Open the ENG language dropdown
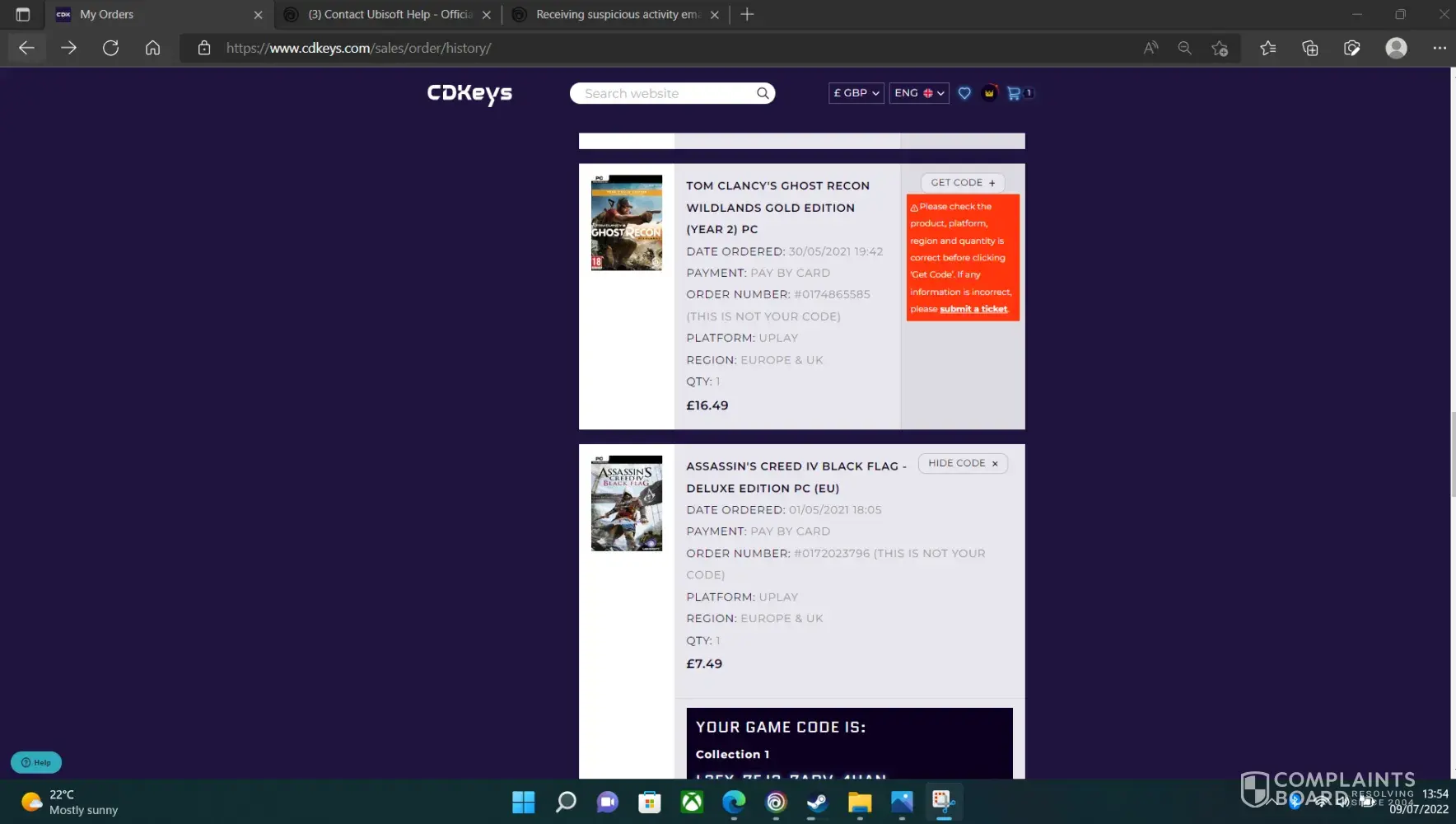Image resolution: width=1456 pixels, height=824 pixels. 918,93
